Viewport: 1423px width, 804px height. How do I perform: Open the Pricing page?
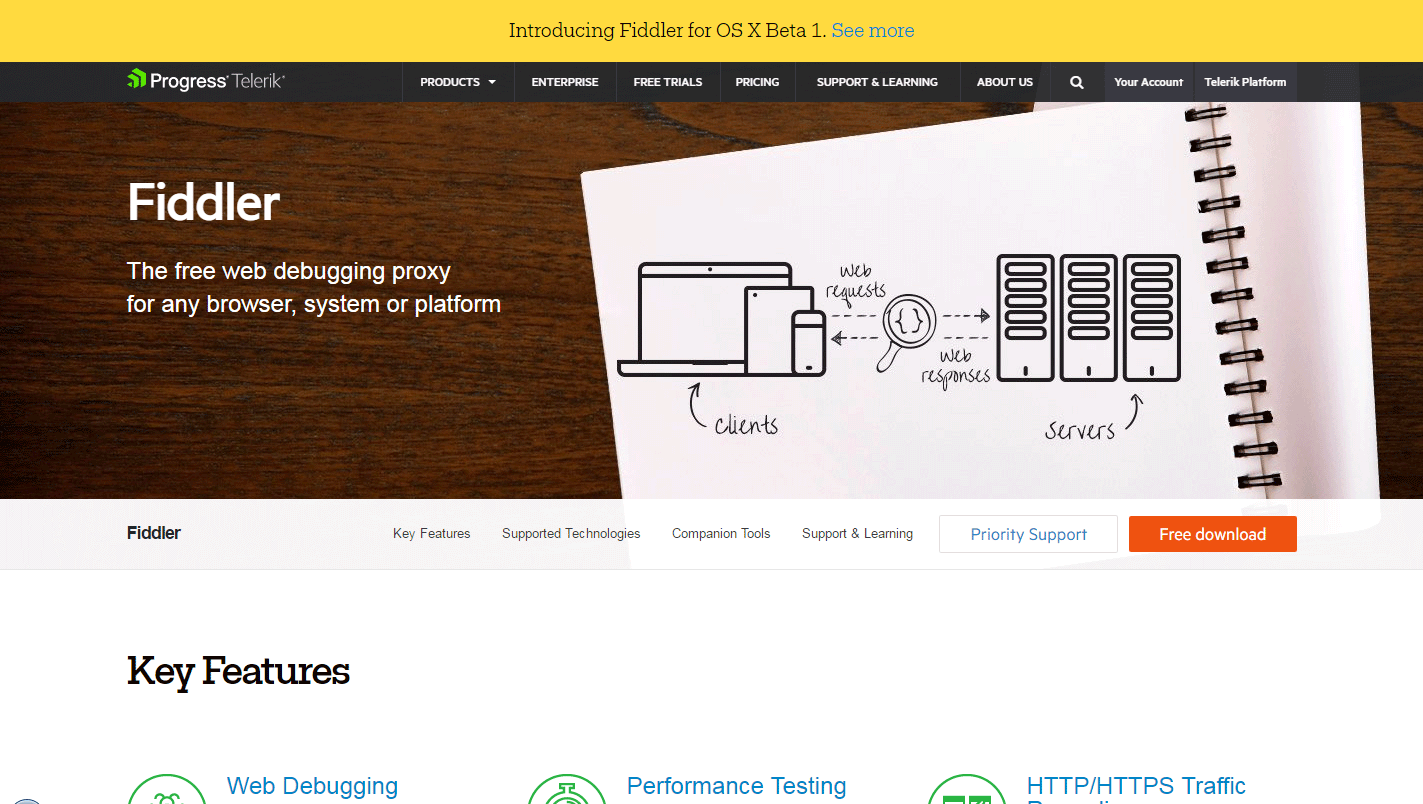click(x=757, y=82)
